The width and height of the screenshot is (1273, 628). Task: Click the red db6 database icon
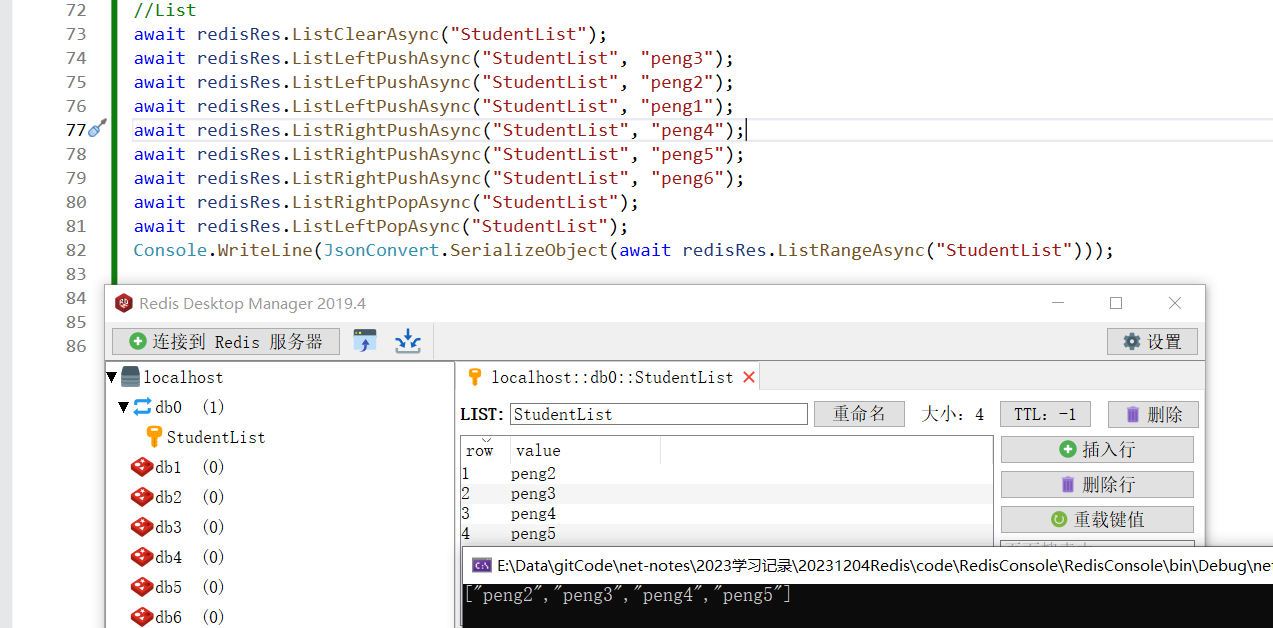click(x=142, y=617)
